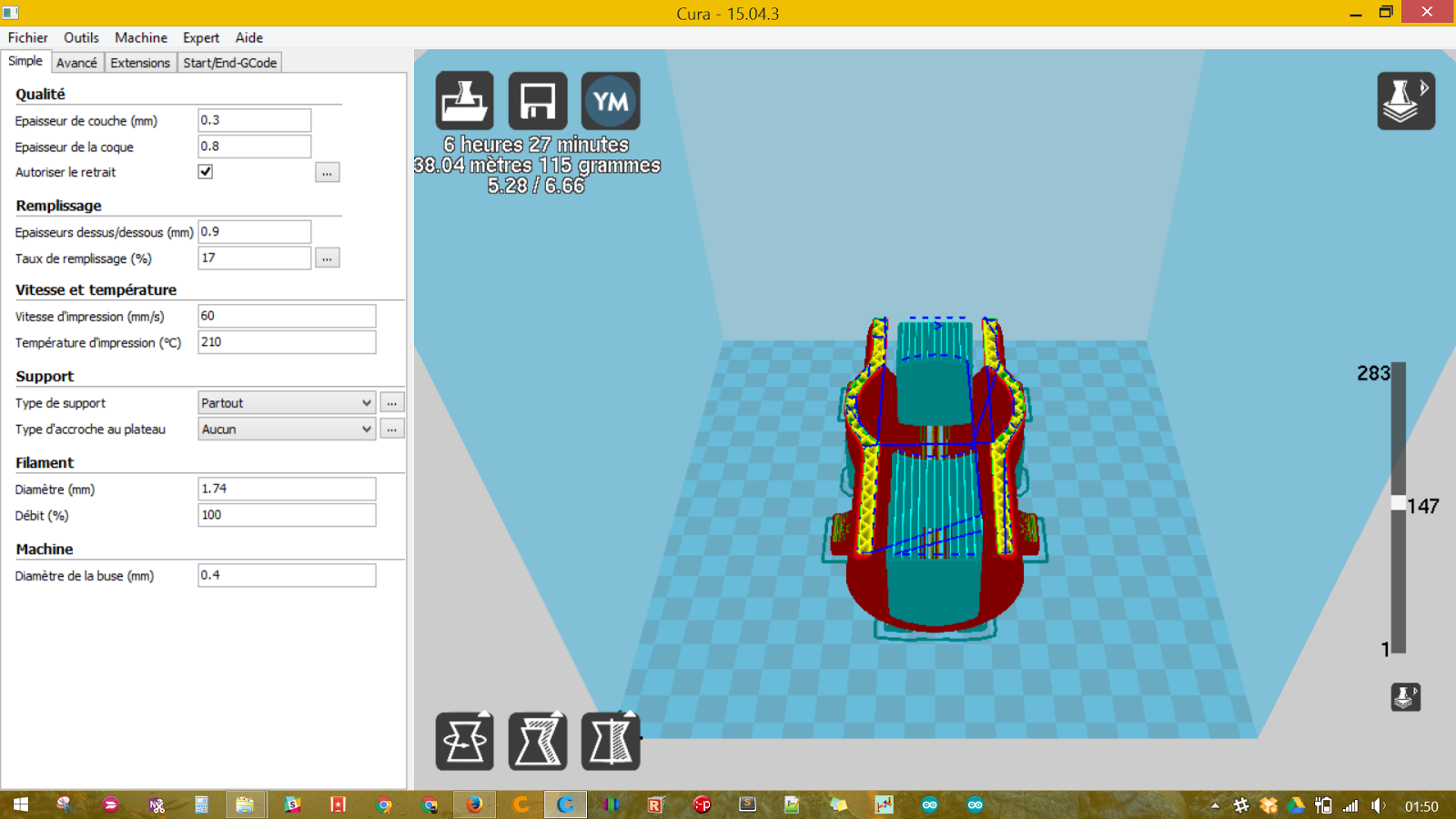Open extra settings beside Type de support
The height and width of the screenshot is (819, 1456).
point(392,403)
